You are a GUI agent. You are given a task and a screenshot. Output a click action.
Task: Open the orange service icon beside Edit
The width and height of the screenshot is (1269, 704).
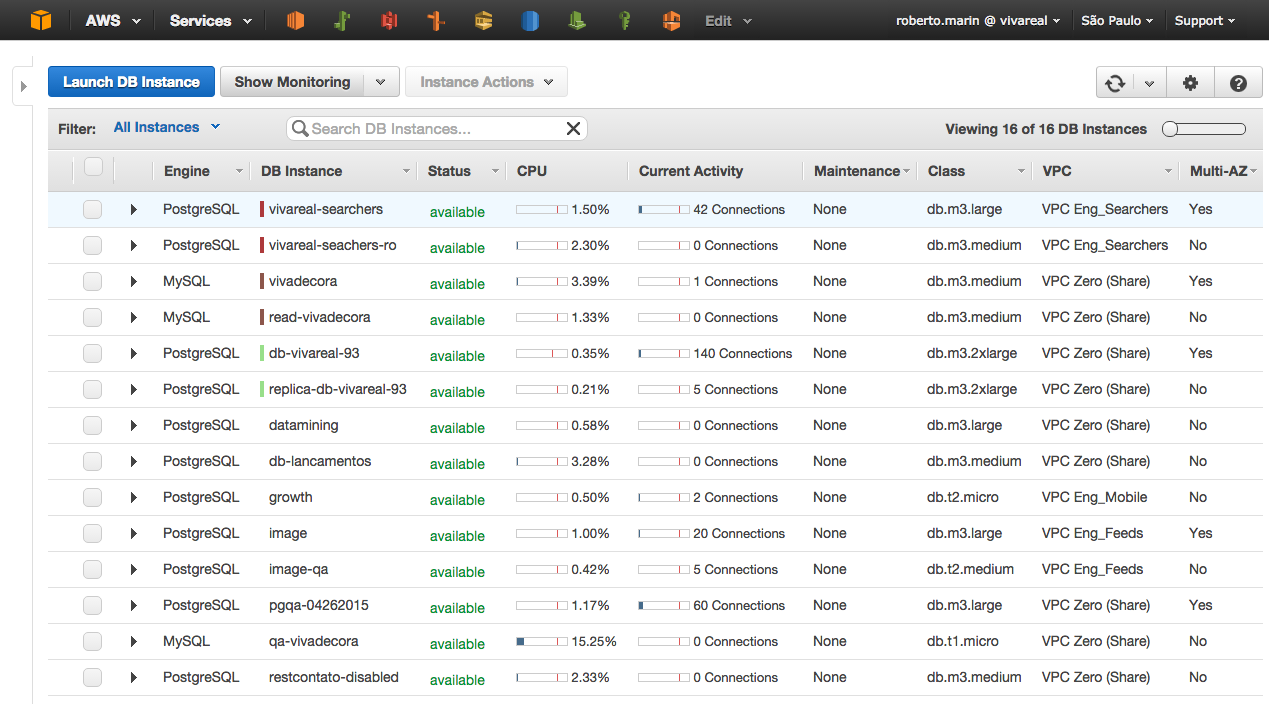[671, 20]
